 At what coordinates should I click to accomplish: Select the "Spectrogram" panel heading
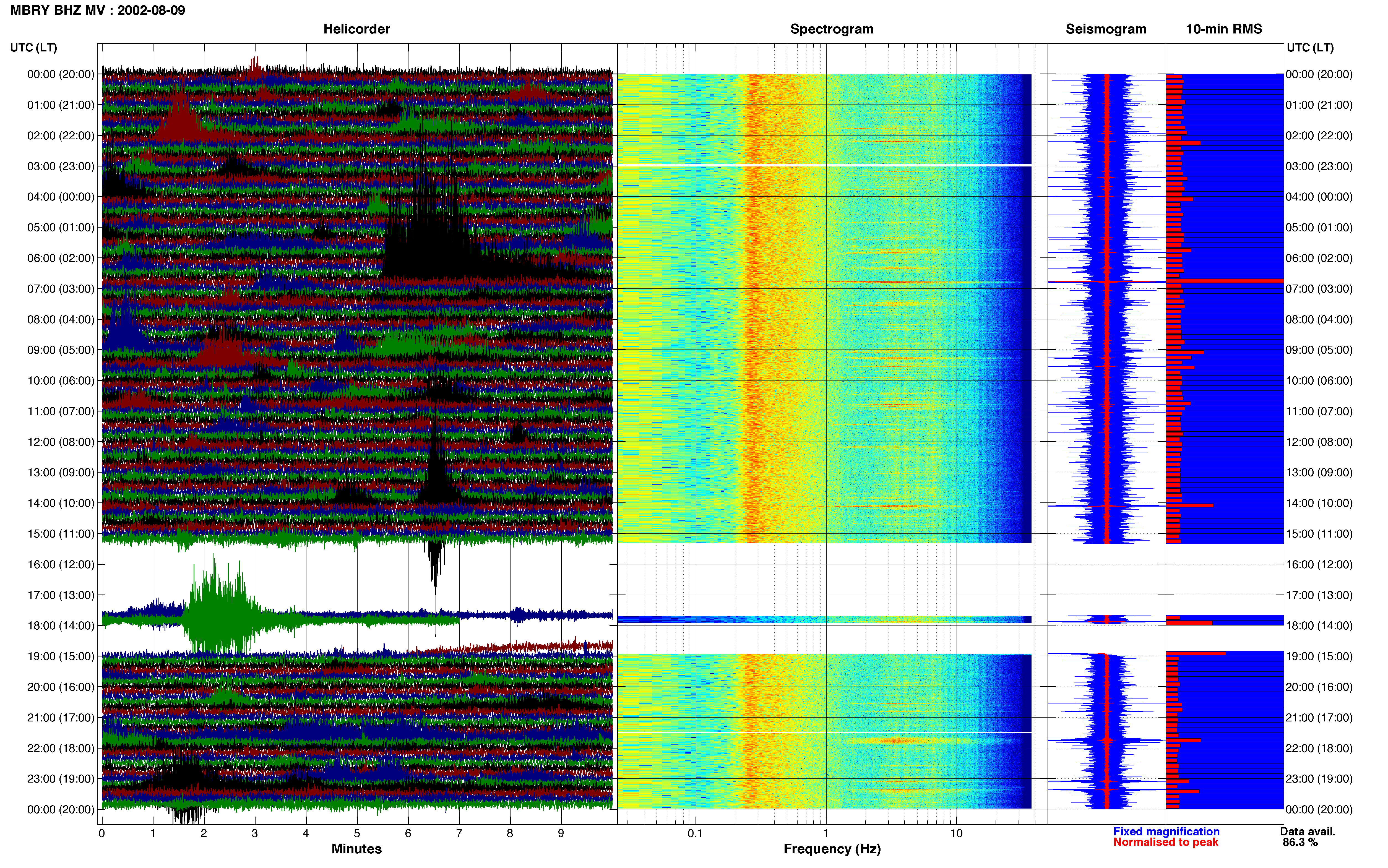[x=832, y=29]
